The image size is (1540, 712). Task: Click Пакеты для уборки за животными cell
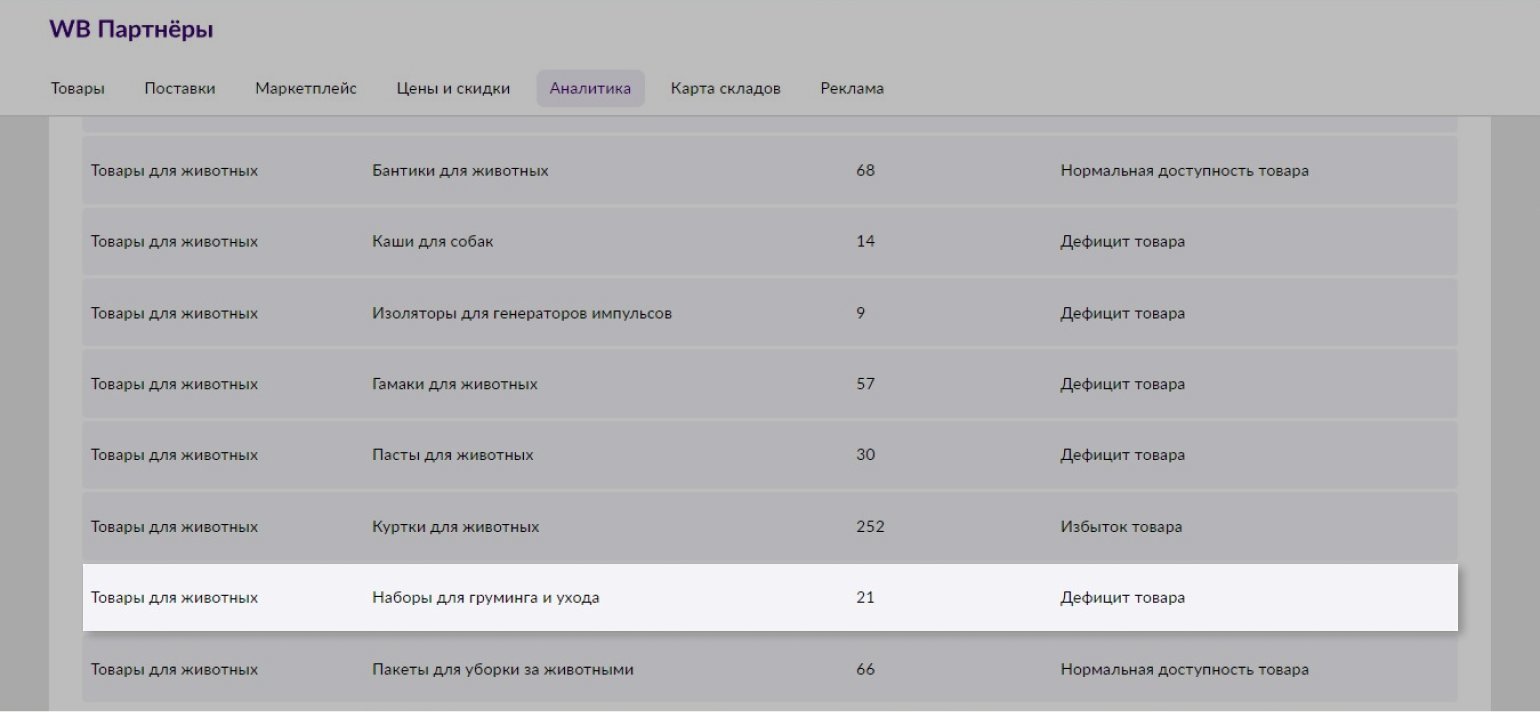(x=503, y=670)
